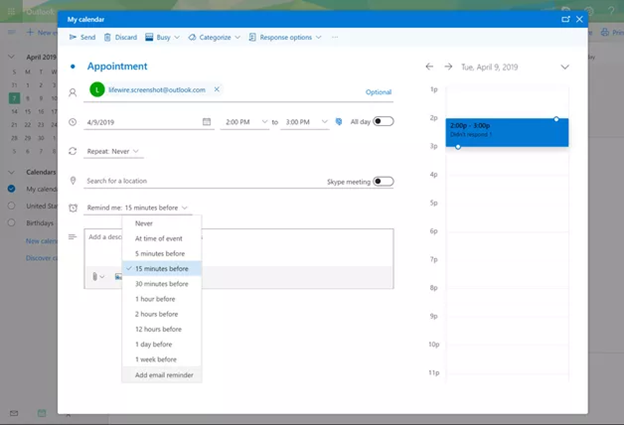624x425 pixels.
Task: Enable the Skype meeting toggle
Action: (383, 181)
